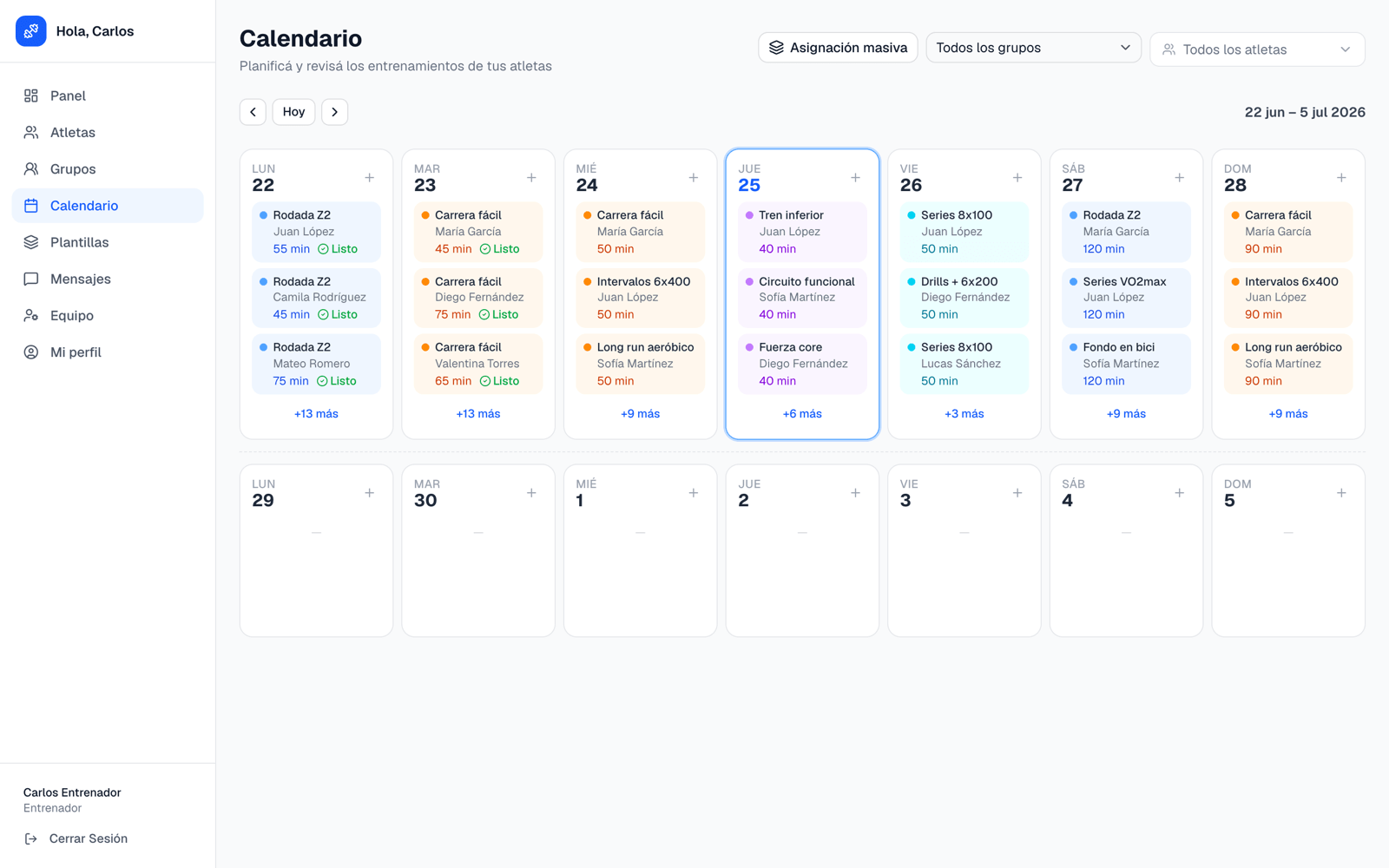This screenshot has width=1389, height=868.
Task: Add workout on Thursday 2 with plus
Action: coord(855,493)
